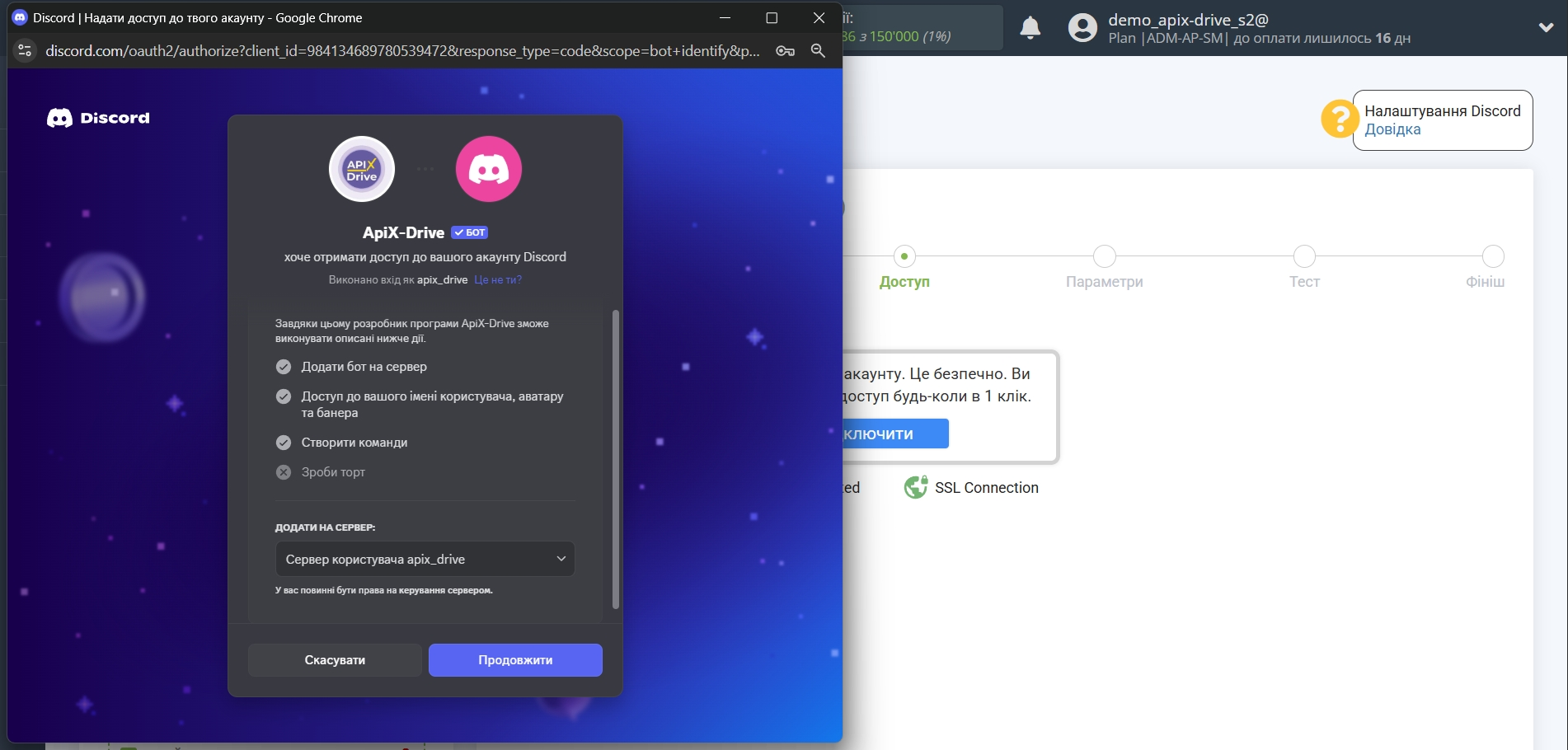Viewport: 1568px width, 750px height.
Task: Click the 'Це не ти?' link
Action: tap(498, 279)
